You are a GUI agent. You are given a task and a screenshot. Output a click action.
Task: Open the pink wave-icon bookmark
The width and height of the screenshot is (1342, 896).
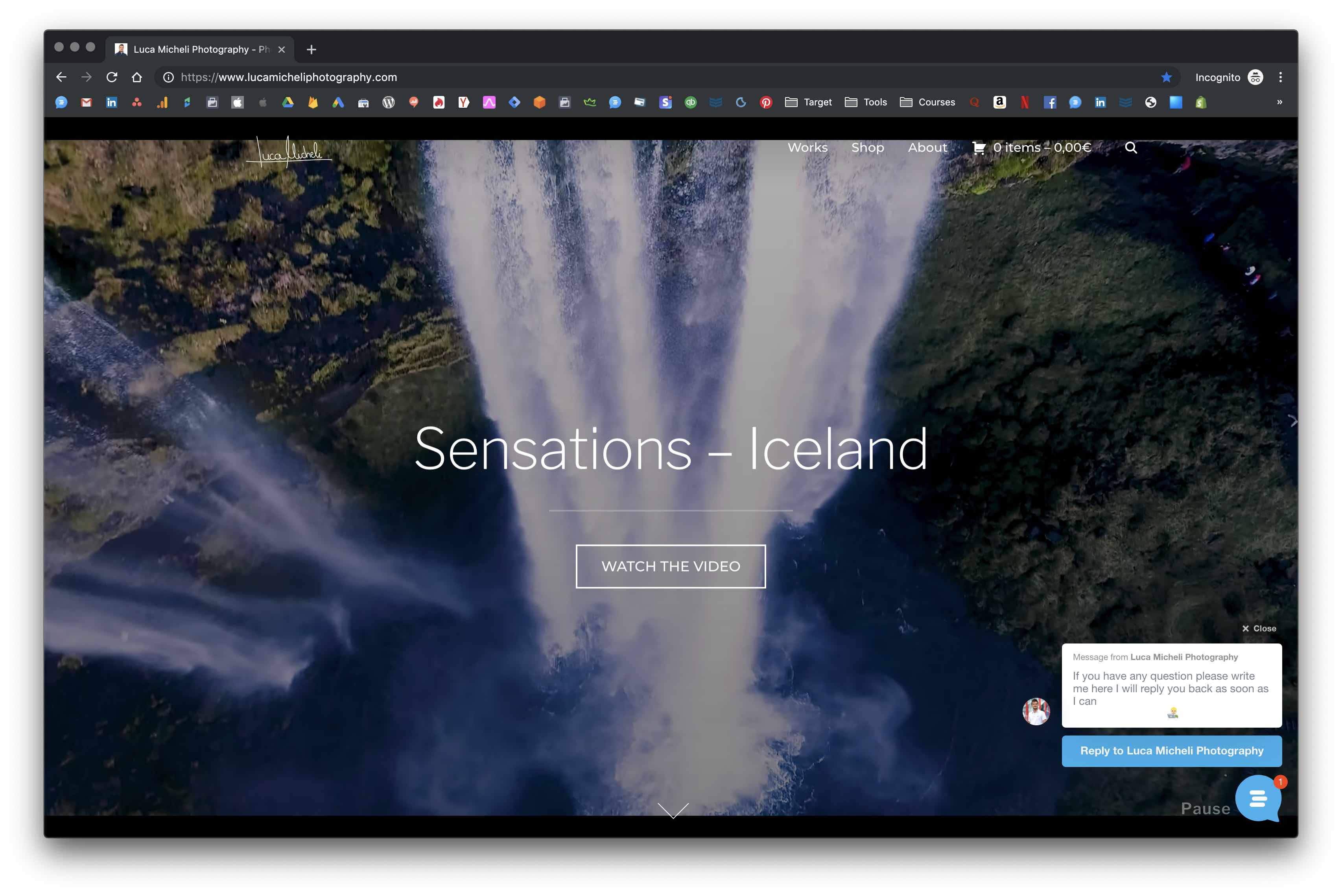(489, 102)
